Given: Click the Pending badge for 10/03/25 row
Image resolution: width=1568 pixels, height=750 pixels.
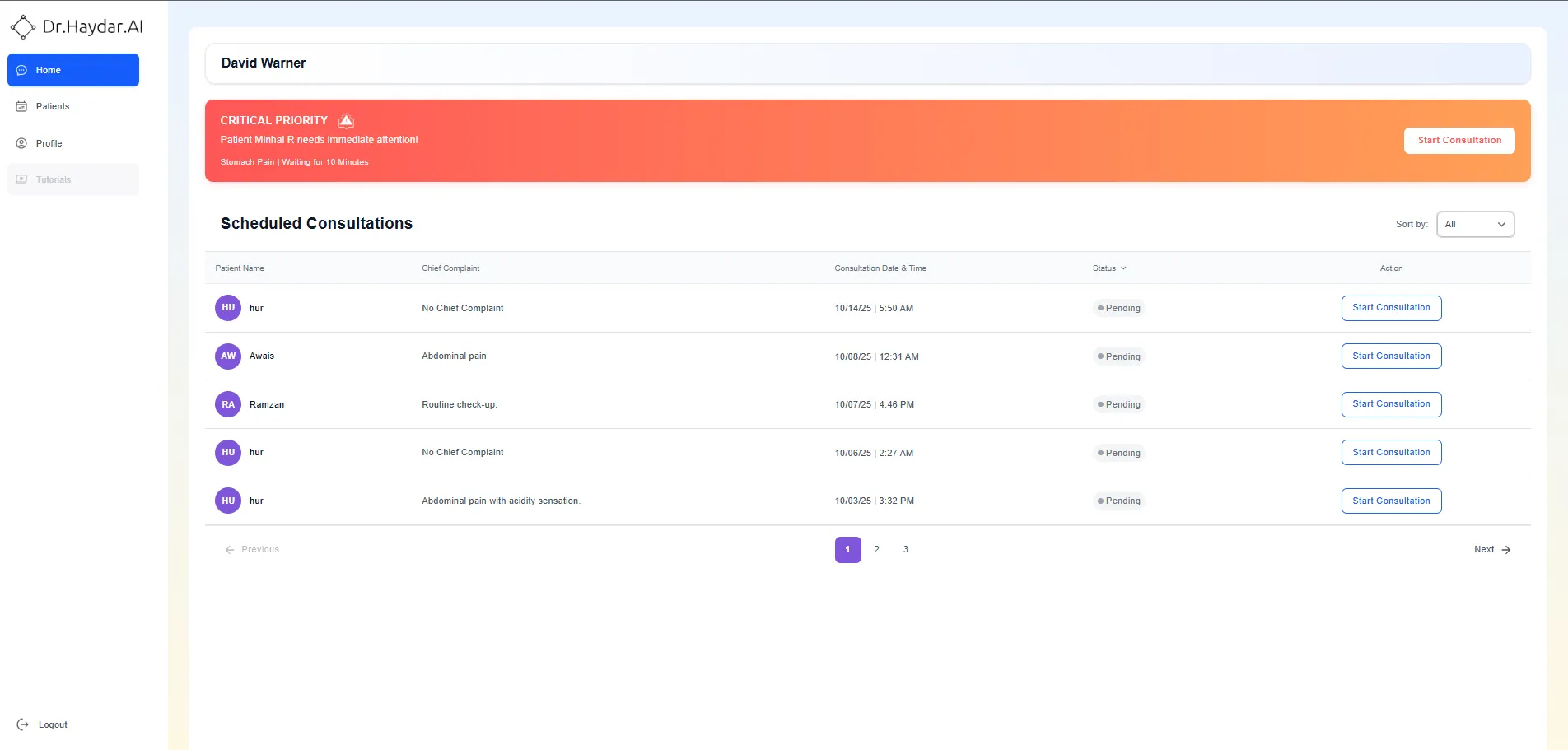Looking at the screenshot, I should click(x=1118, y=501).
